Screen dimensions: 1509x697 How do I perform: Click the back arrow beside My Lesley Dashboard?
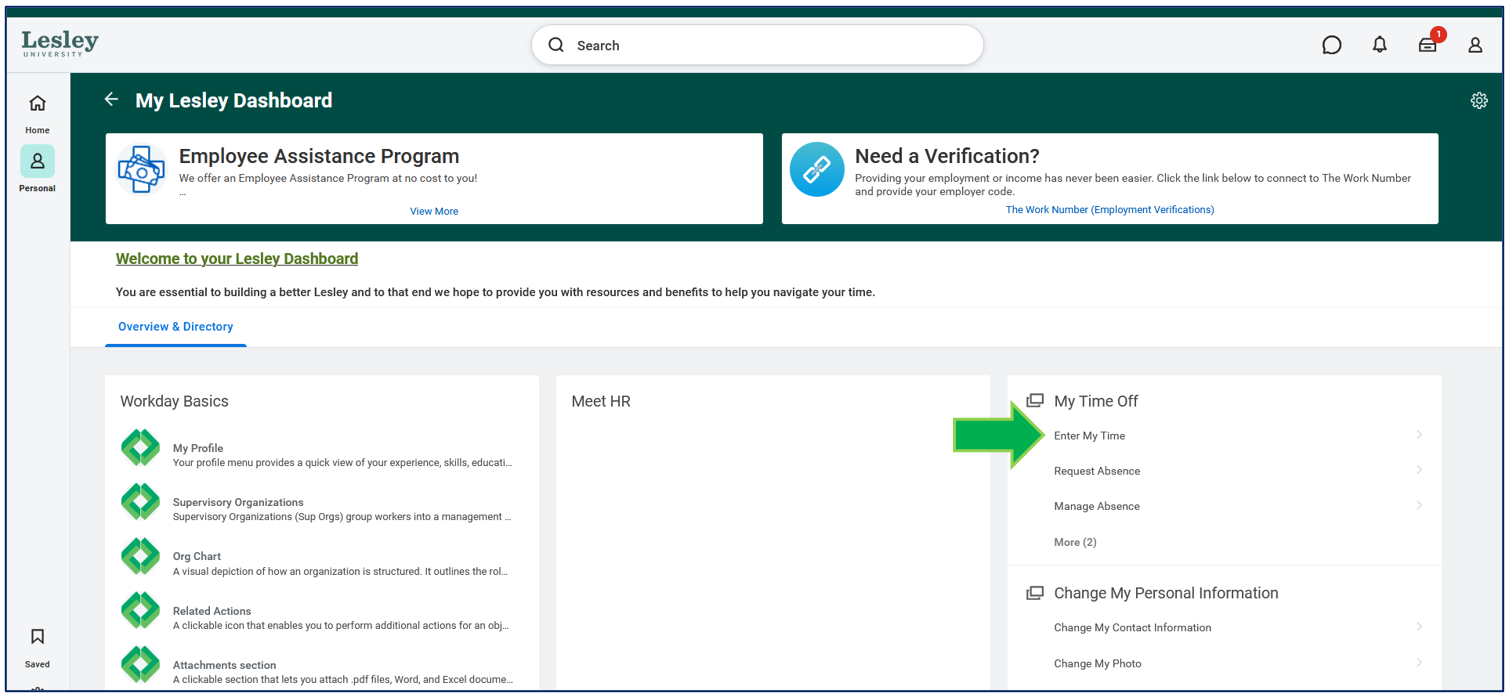(111, 99)
